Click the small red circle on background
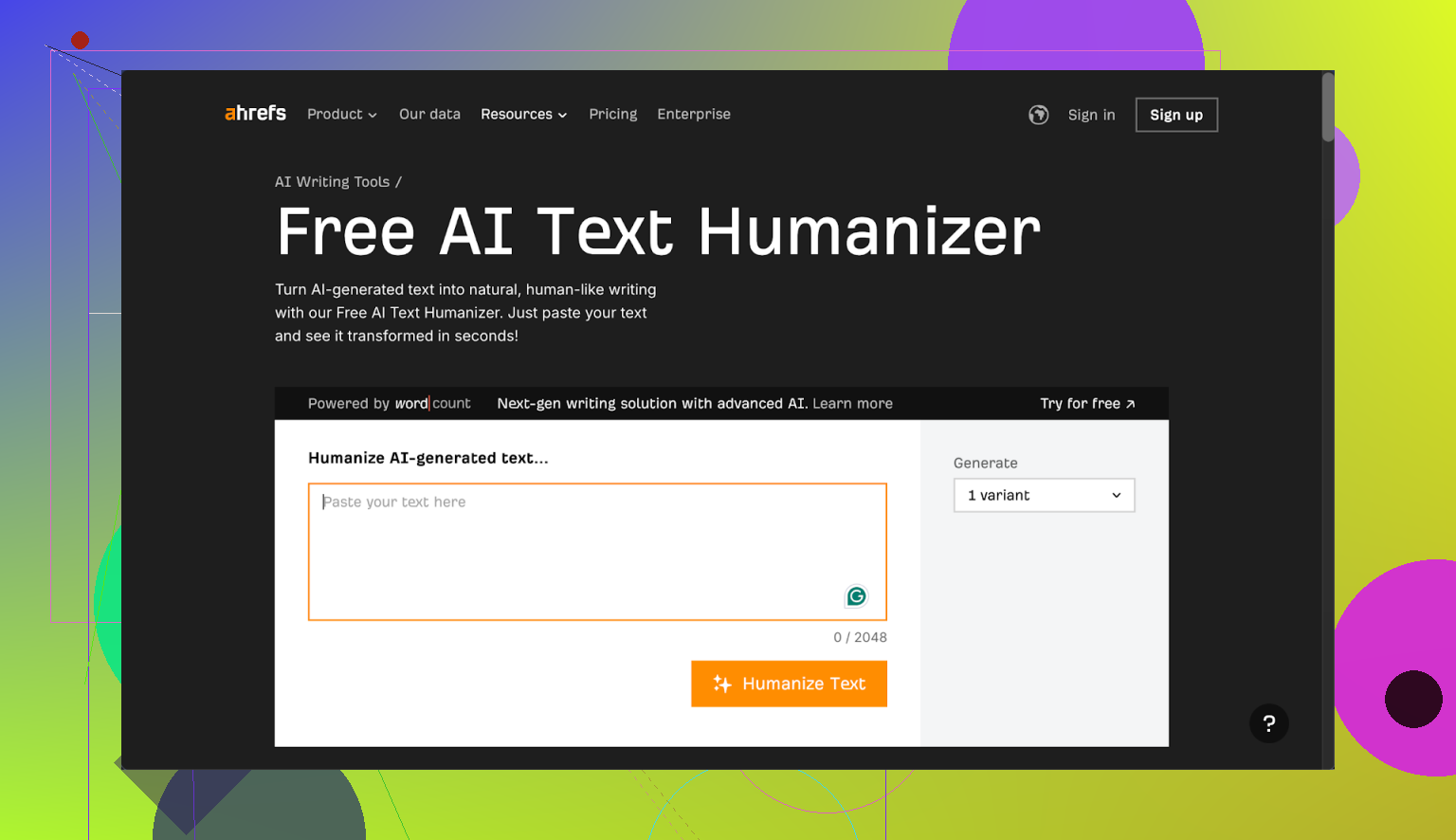The image size is (1456, 840). click(80, 41)
